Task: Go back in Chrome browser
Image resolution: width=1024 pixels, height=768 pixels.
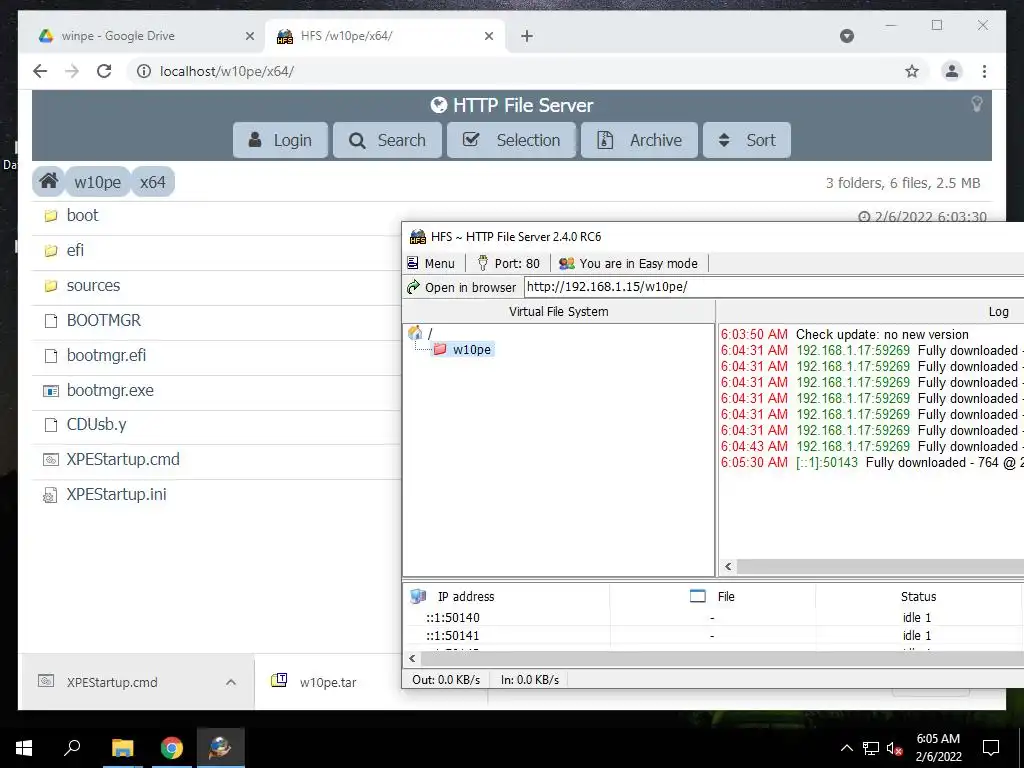Action: (x=40, y=71)
